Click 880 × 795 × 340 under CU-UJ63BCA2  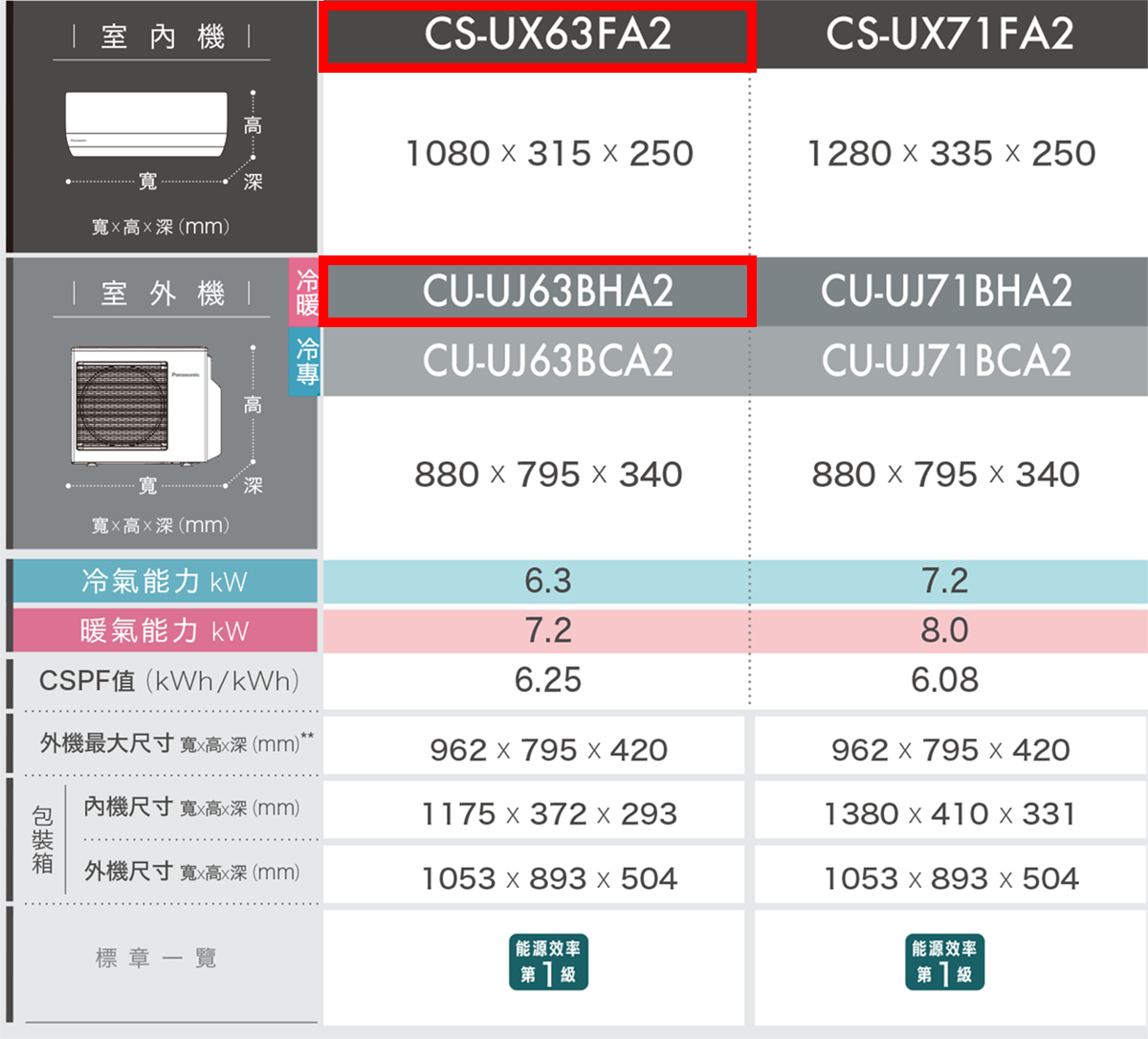tap(548, 474)
